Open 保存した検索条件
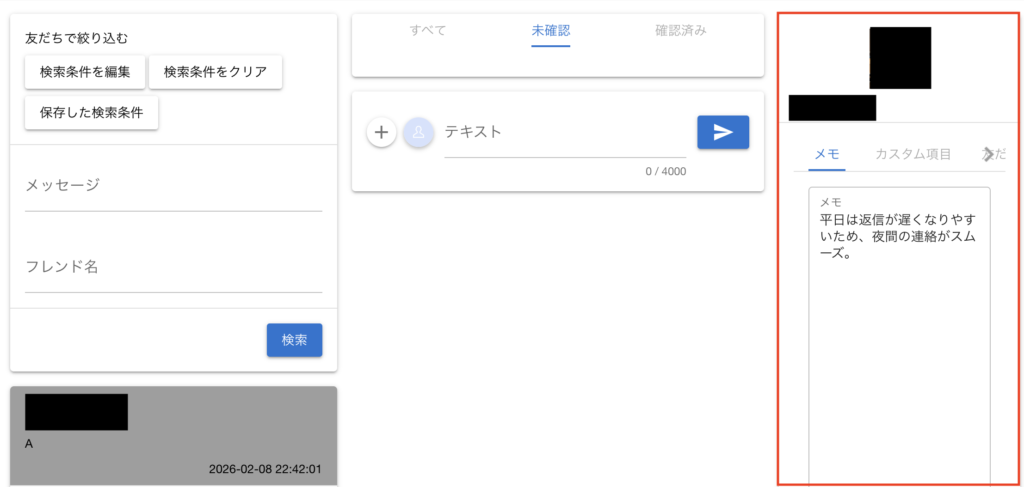Viewport: 1024px width, 487px height. pos(91,113)
